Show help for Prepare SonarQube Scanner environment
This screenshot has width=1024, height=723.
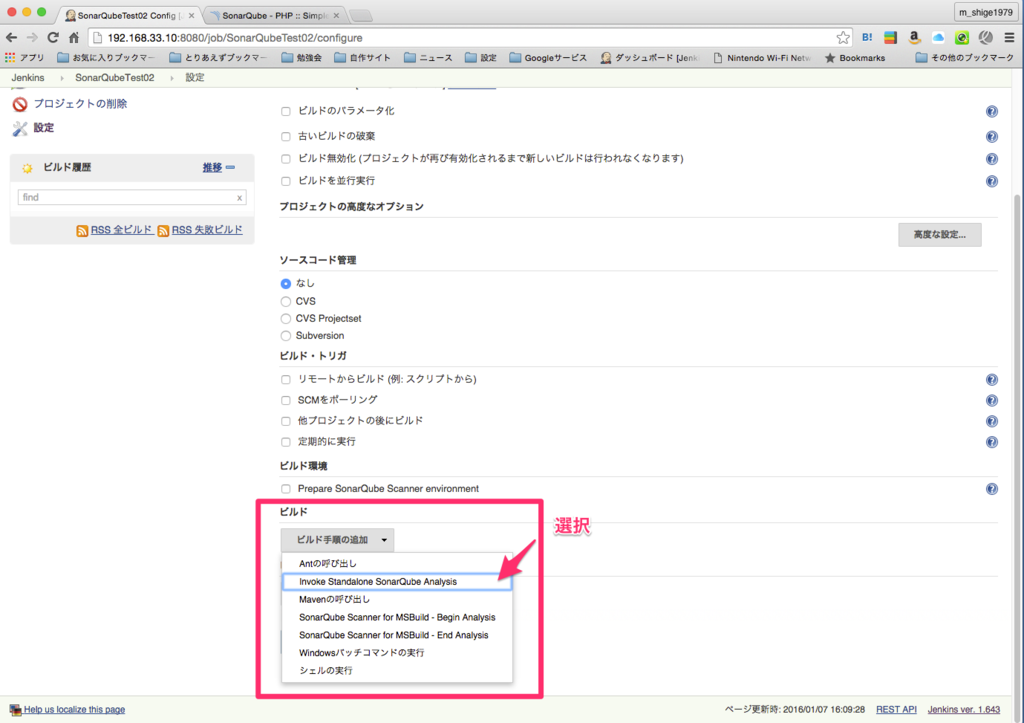[991, 489]
